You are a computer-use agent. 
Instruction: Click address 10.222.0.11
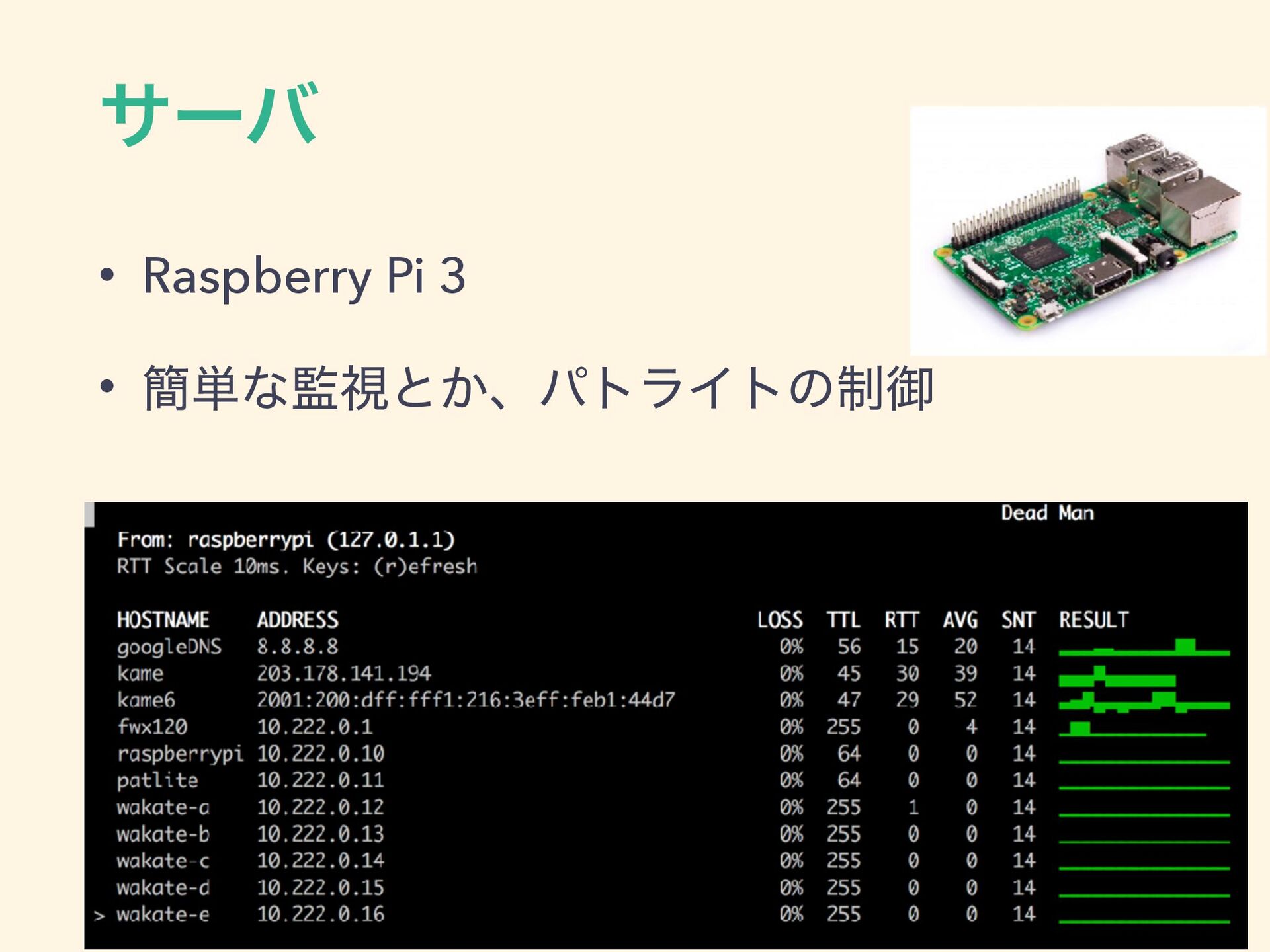point(321,780)
